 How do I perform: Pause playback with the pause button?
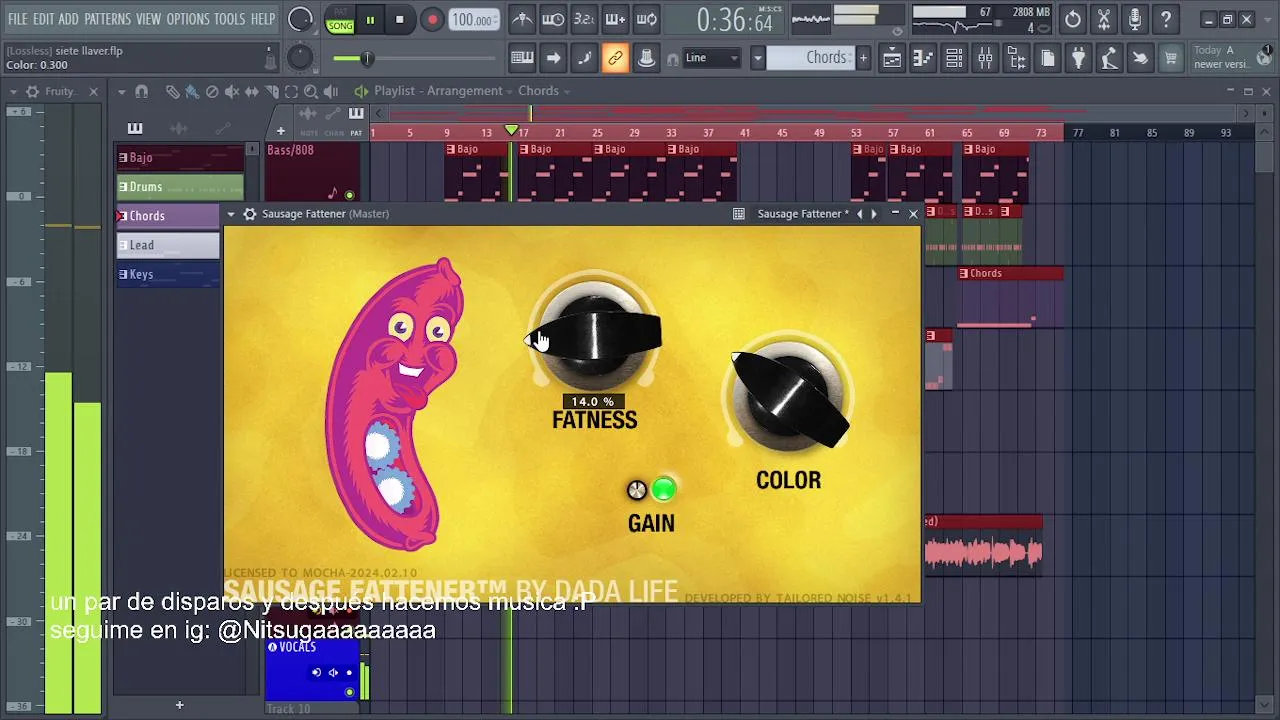coord(370,20)
